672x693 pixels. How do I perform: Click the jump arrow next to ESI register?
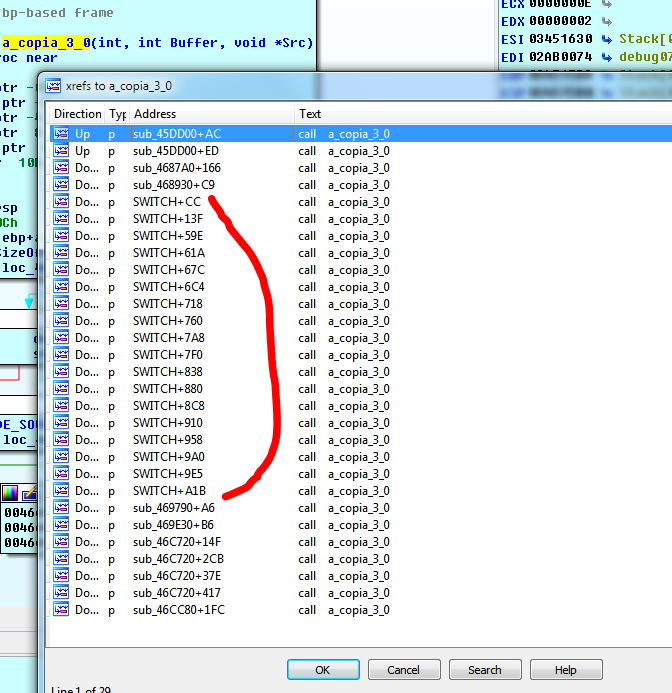607,39
